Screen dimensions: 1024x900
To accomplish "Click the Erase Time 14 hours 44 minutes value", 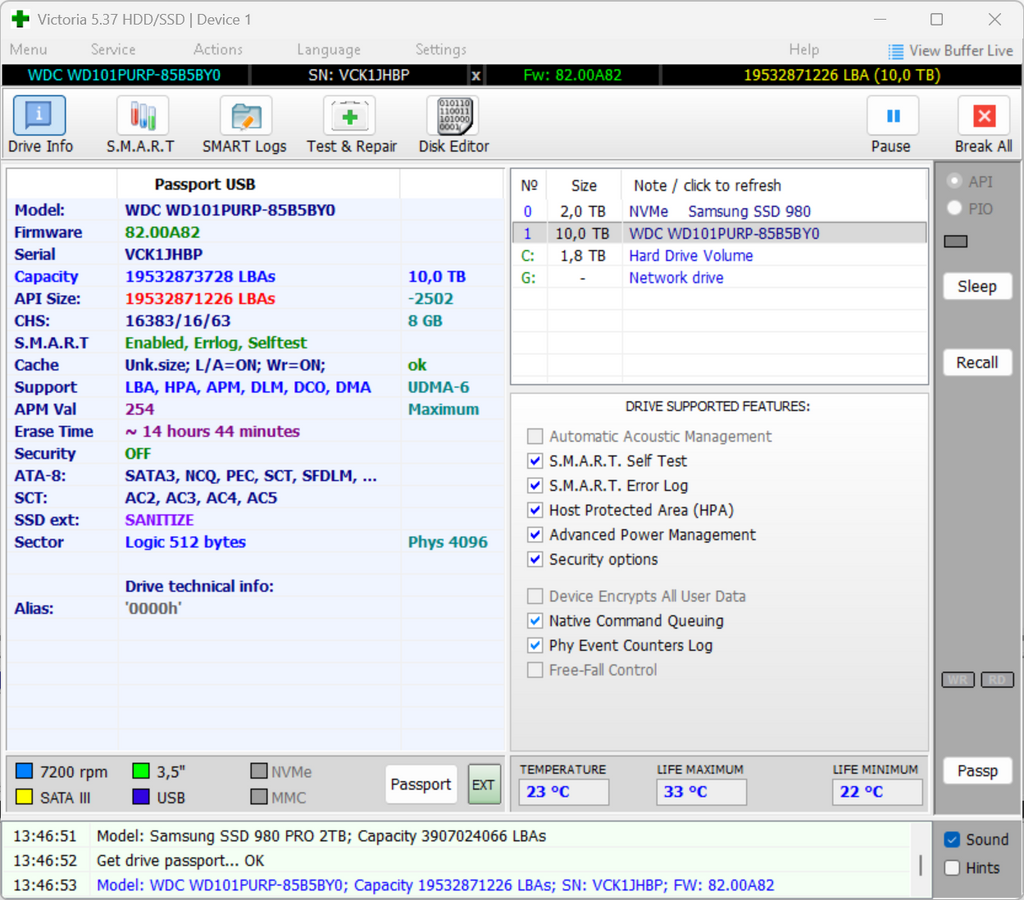I will coord(212,432).
